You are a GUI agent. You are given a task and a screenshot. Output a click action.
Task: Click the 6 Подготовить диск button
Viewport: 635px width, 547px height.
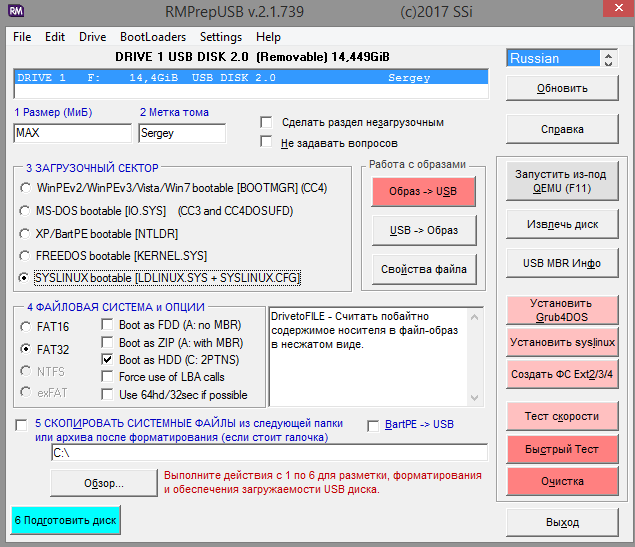pos(66,520)
